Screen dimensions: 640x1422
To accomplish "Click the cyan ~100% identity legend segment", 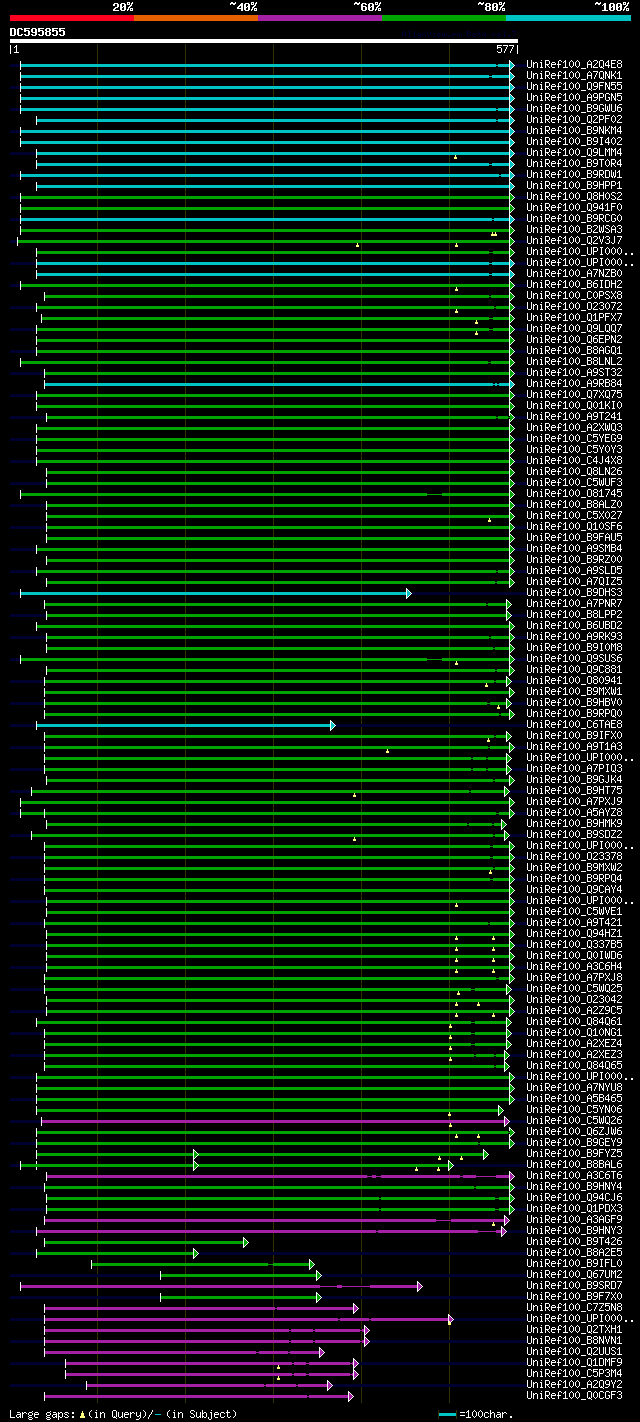I will coord(567,18).
